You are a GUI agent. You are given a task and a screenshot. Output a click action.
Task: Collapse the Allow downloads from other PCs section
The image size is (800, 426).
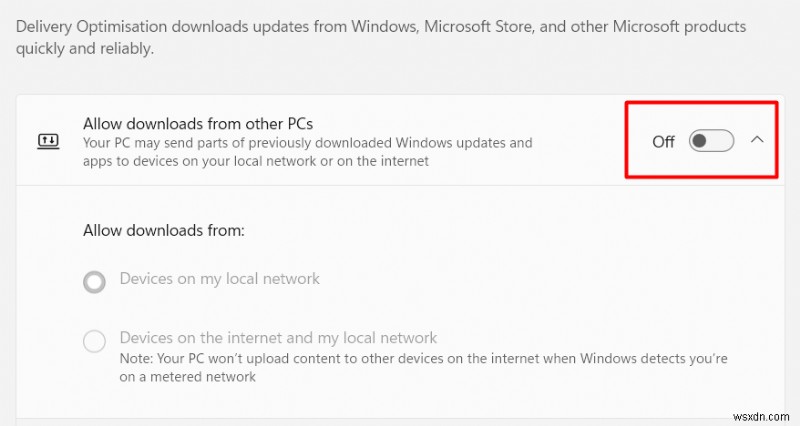(x=757, y=140)
